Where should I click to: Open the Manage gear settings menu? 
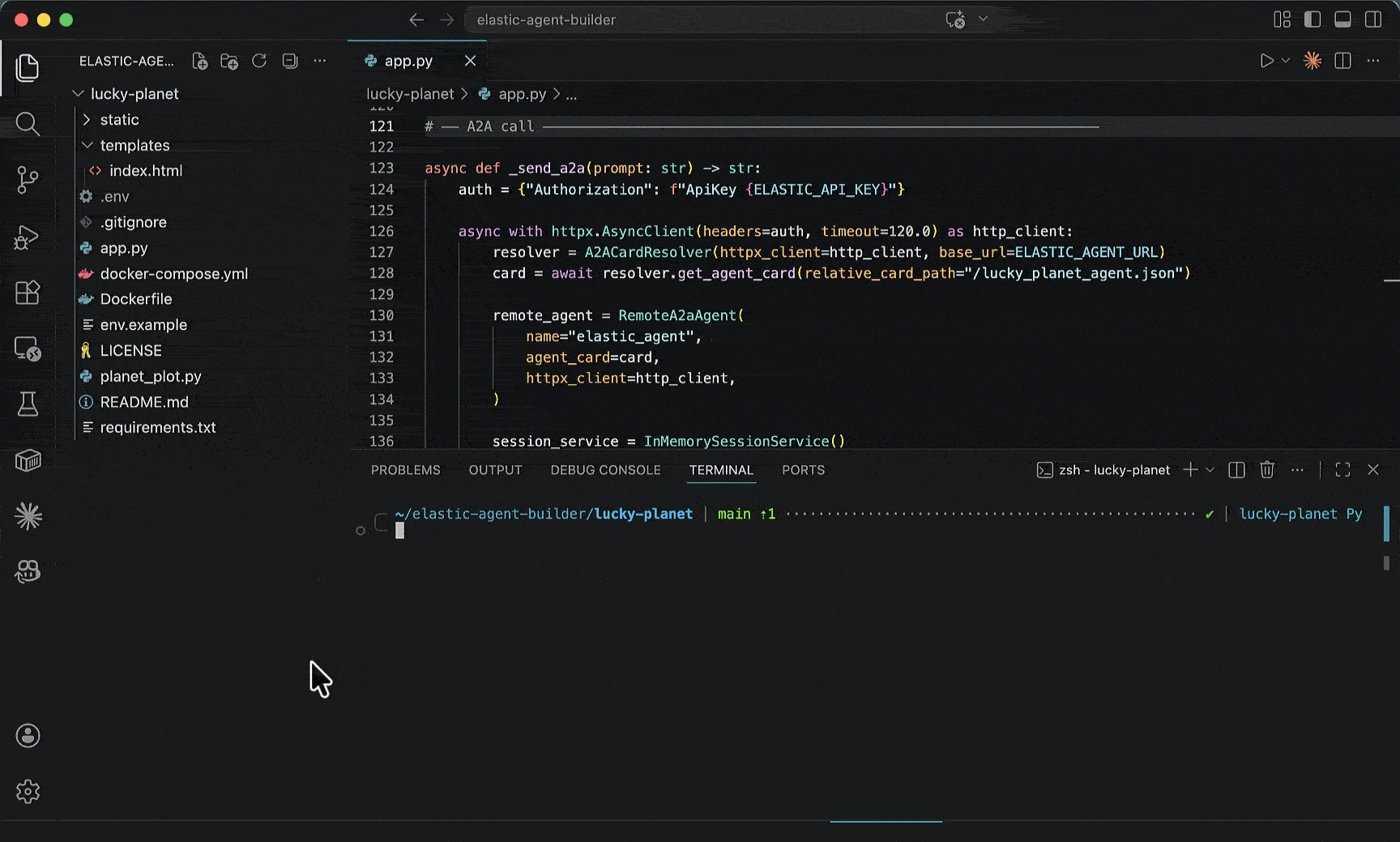(28, 792)
